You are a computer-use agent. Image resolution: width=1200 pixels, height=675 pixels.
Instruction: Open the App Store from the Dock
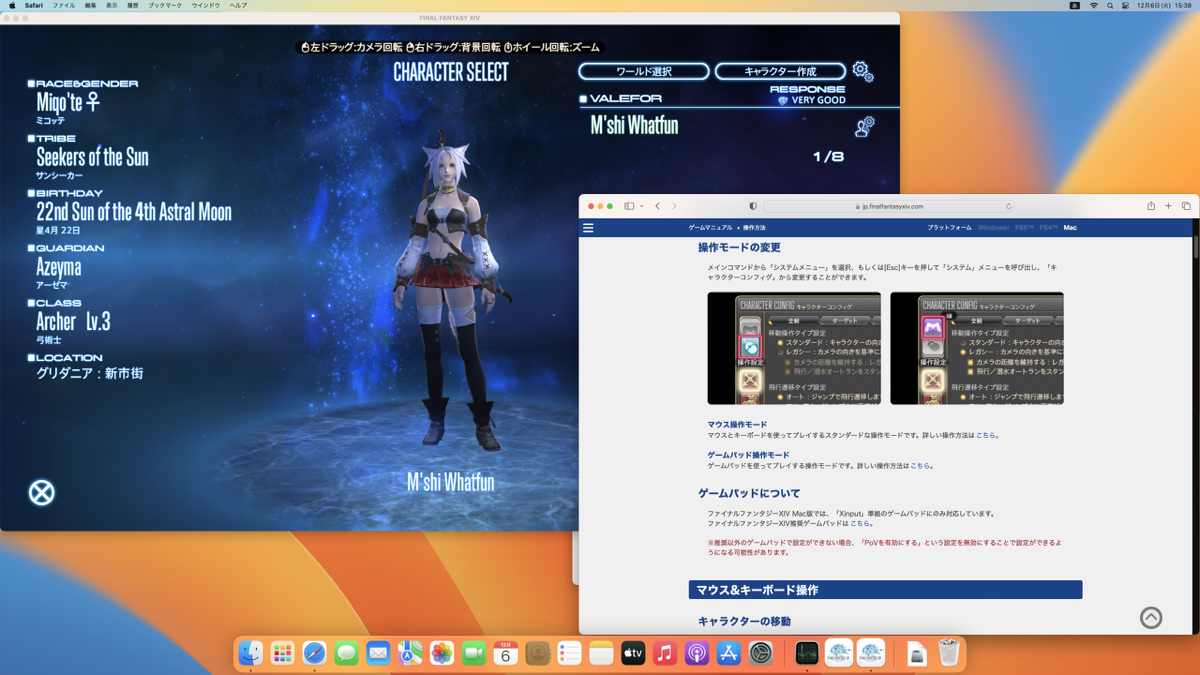click(729, 653)
